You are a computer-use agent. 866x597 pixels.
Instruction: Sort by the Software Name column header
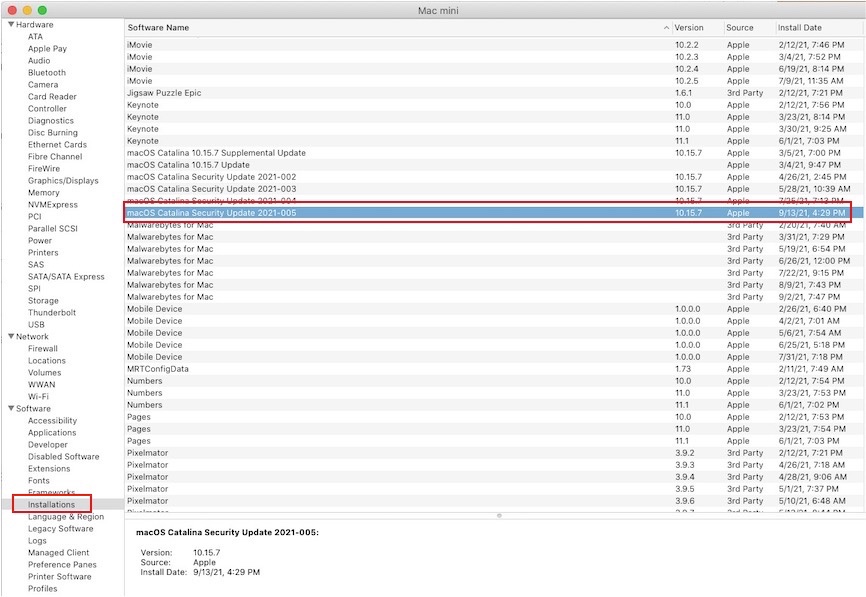tap(158, 28)
